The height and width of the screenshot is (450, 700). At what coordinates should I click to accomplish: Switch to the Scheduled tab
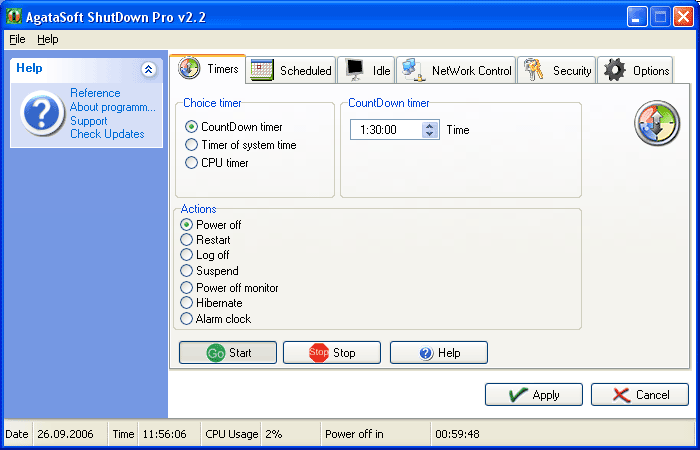[x=291, y=70]
